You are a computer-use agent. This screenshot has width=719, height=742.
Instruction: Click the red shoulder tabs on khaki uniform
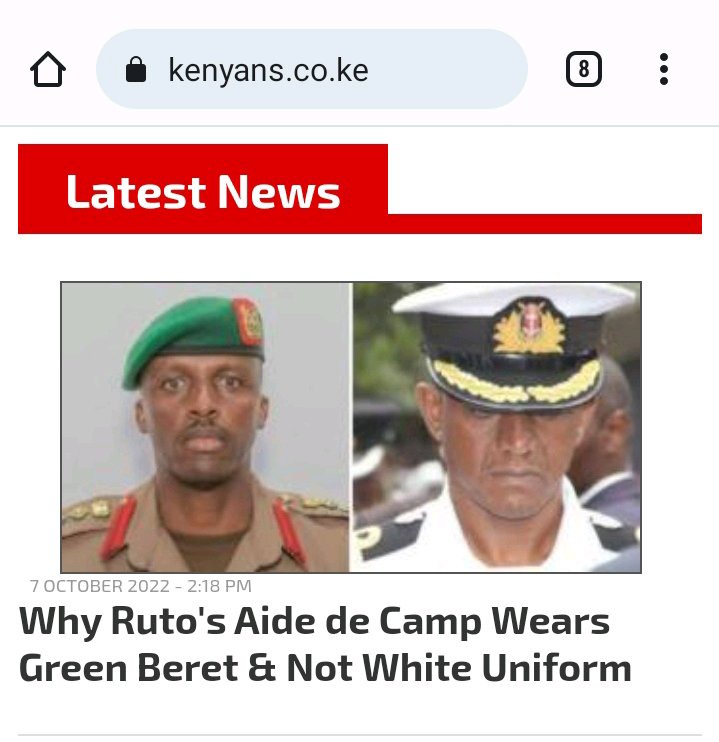click(x=117, y=528)
